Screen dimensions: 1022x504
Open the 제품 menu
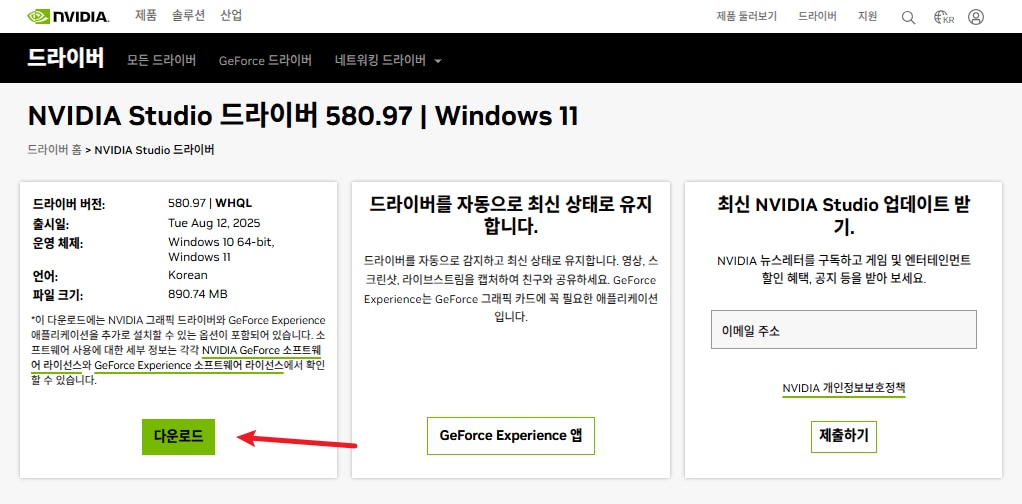[x=148, y=16]
